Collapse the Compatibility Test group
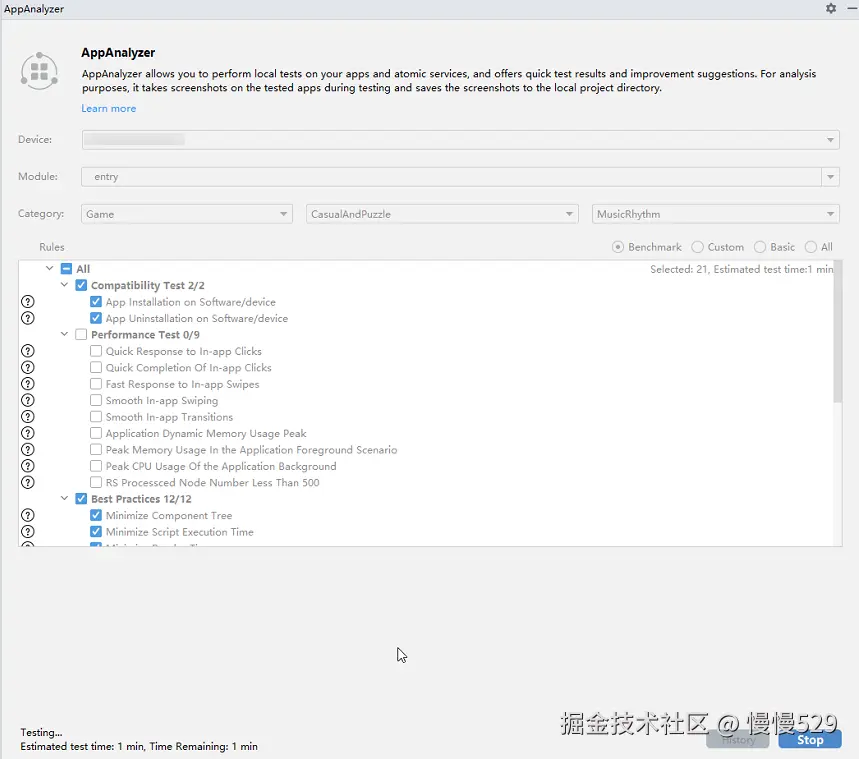The height and width of the screenshot is (759, 859). tap(64, 284)
